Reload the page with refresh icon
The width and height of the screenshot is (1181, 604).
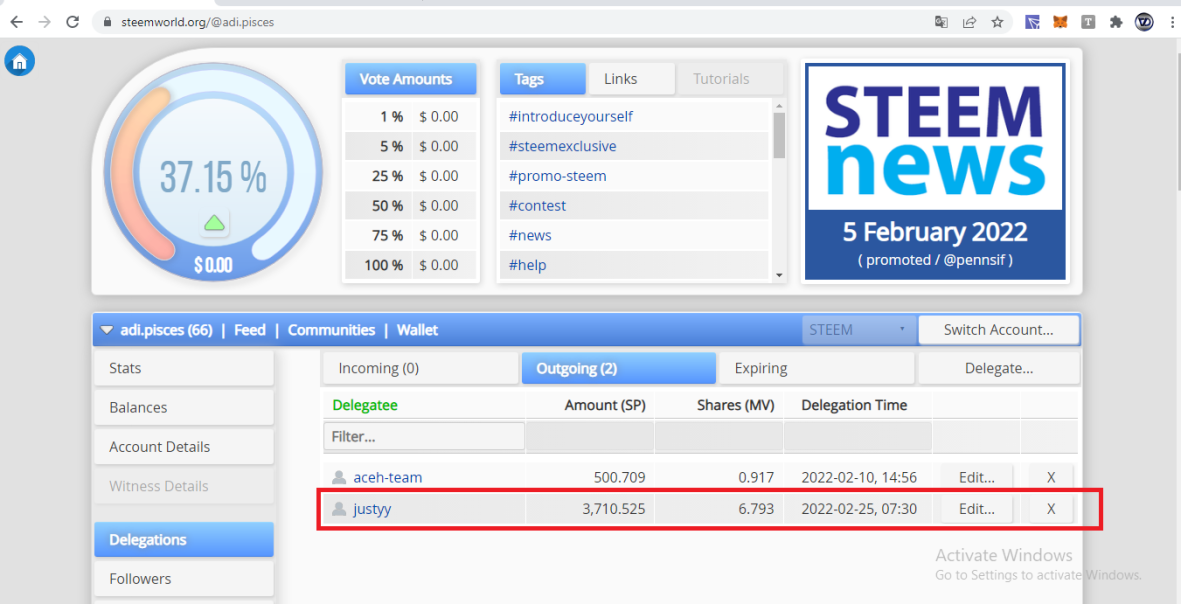pyautogui.click(x=72, y=22)
